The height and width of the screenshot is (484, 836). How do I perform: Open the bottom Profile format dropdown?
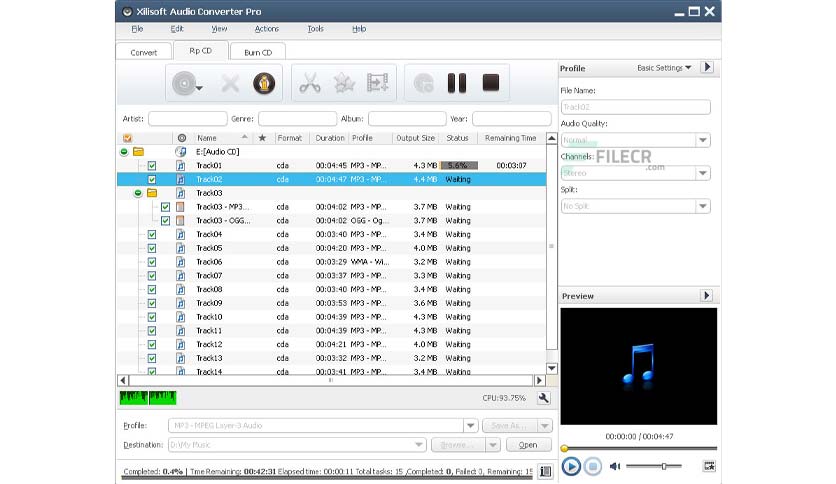[471, 425]
